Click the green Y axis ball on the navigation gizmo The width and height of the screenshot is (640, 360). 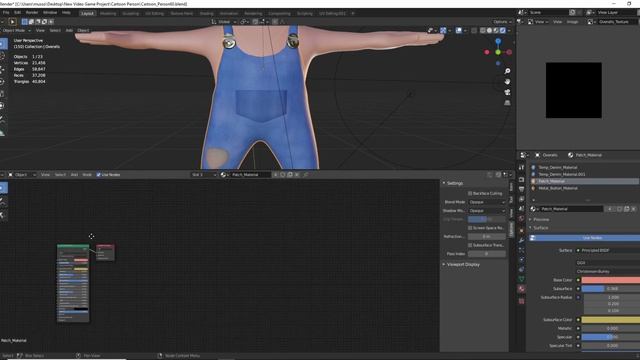[x=498, y=52]
